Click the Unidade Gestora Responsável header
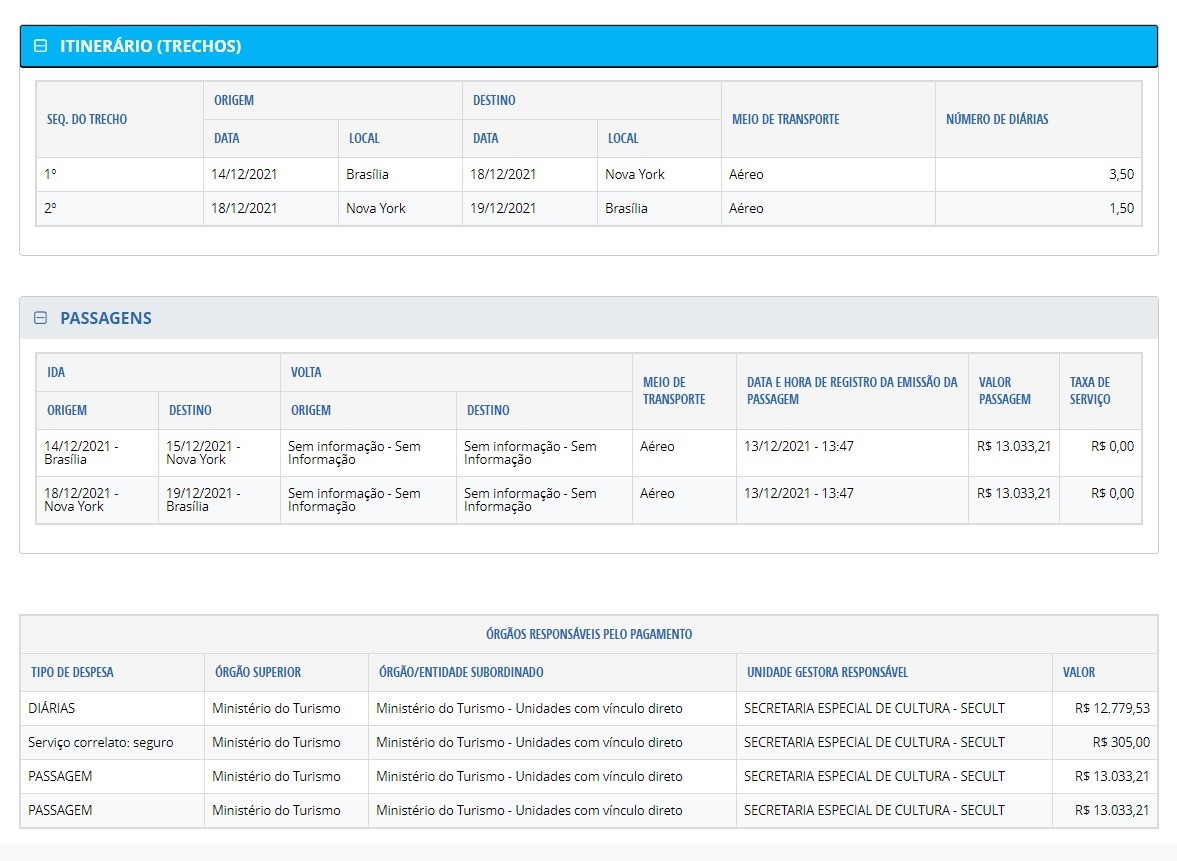This screenshot has width=1177, height=861. point(827,672)
